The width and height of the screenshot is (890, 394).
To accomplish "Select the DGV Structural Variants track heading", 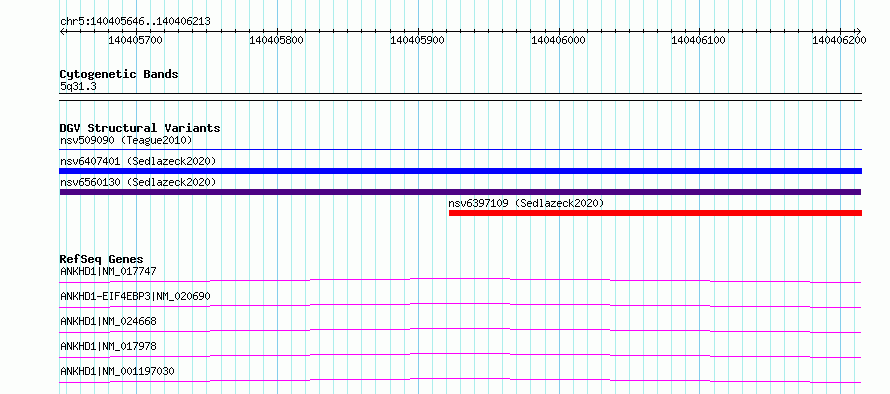I will 140,128.
